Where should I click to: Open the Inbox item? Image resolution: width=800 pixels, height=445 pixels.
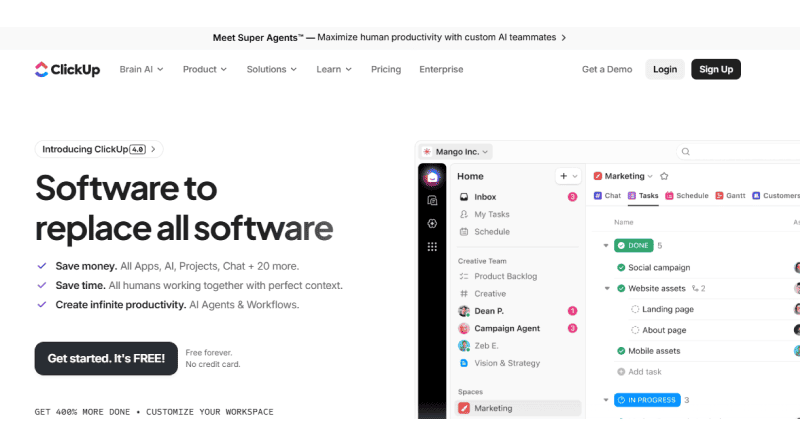point(518,197)
